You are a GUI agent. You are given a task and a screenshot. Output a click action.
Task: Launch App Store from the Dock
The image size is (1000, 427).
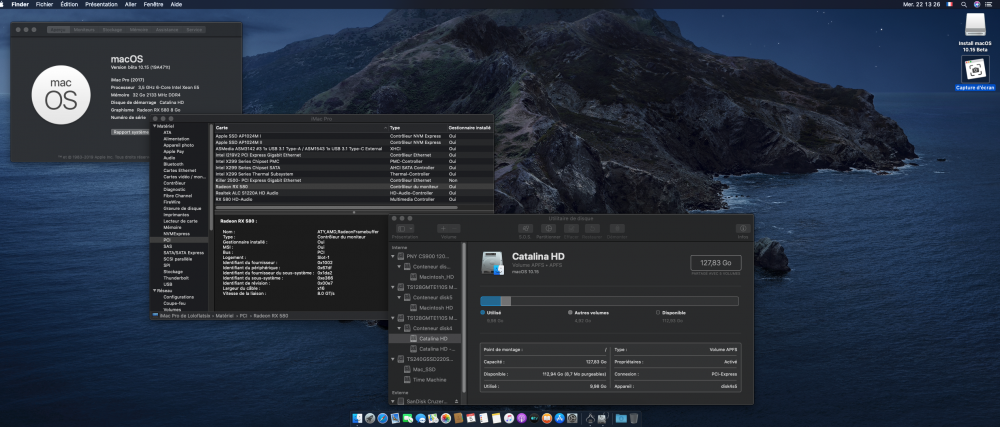[x=560, y=418]
